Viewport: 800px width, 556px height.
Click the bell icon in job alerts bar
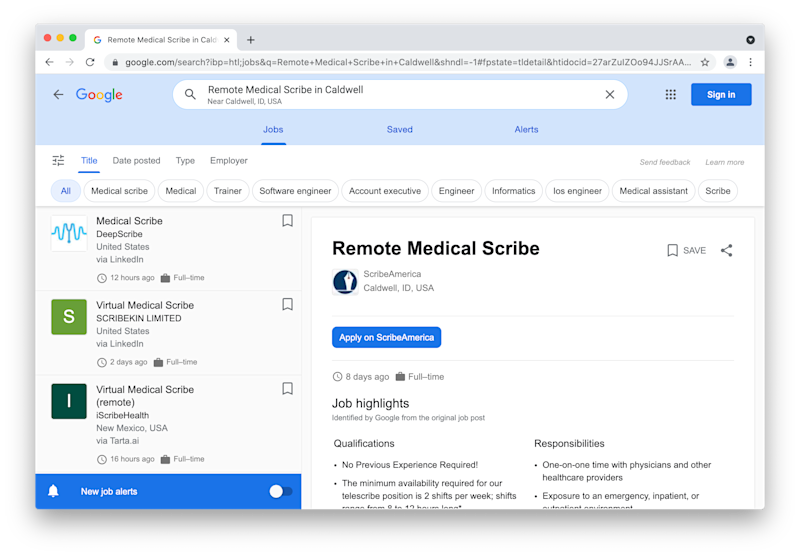click(x=53, y=491)
